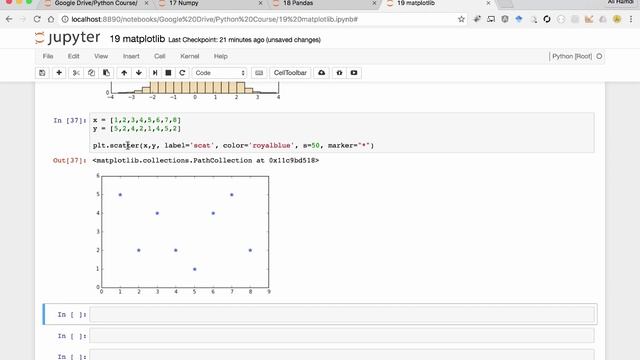Click the Python [Root] kernel indicator
The width and height of the screenshot is (640, 360).
click(572, 56)
